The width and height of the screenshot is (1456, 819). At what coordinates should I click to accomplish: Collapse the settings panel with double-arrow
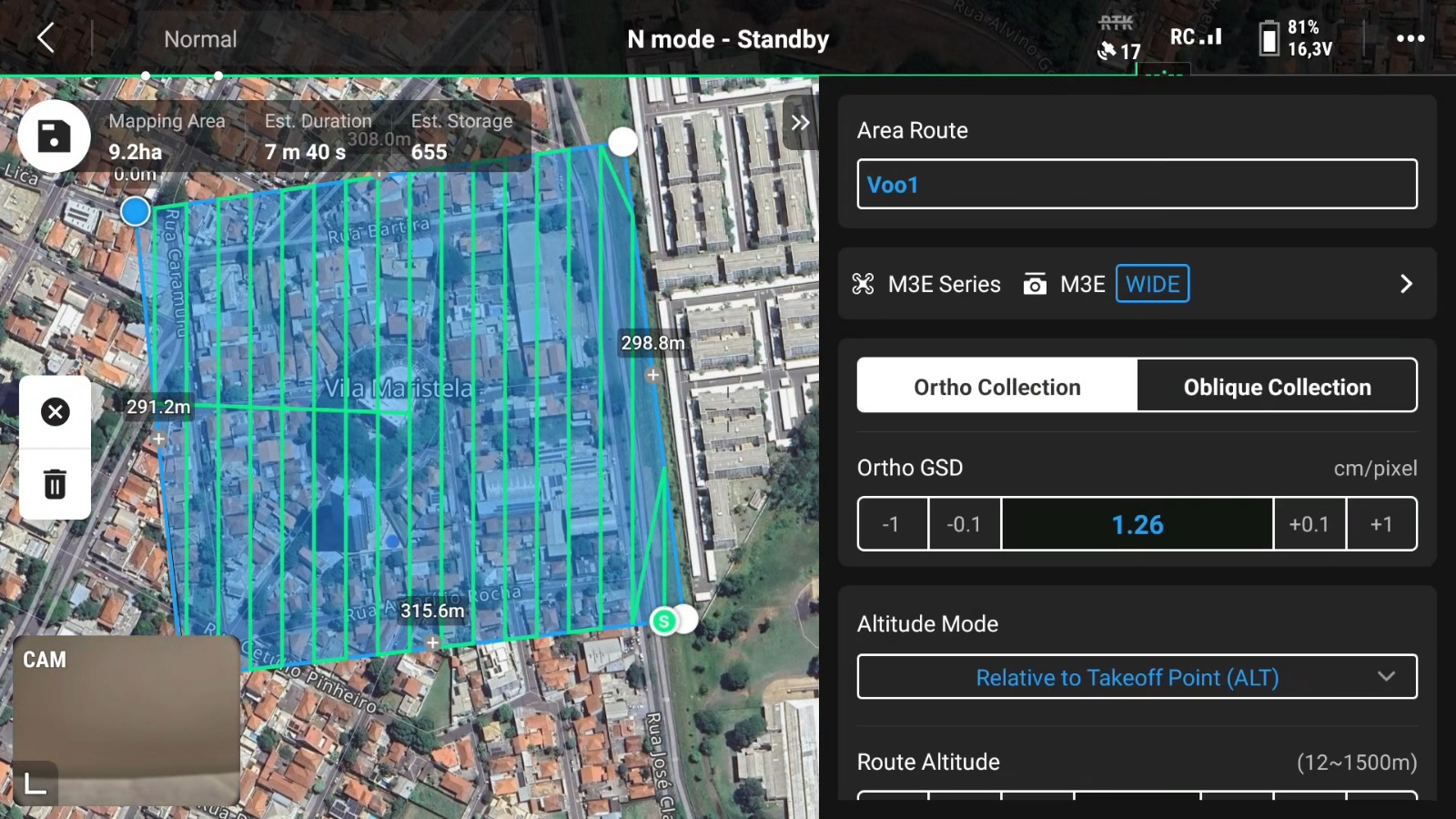(799, 123)
